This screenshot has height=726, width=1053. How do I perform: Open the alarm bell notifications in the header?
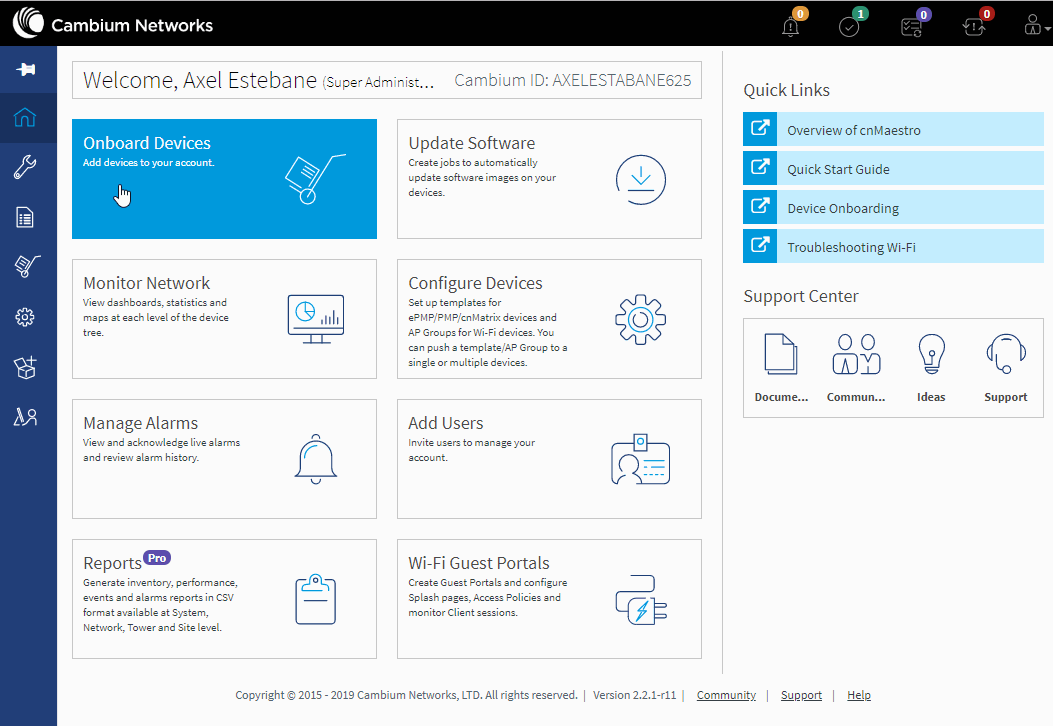click(x=791, y=26)
